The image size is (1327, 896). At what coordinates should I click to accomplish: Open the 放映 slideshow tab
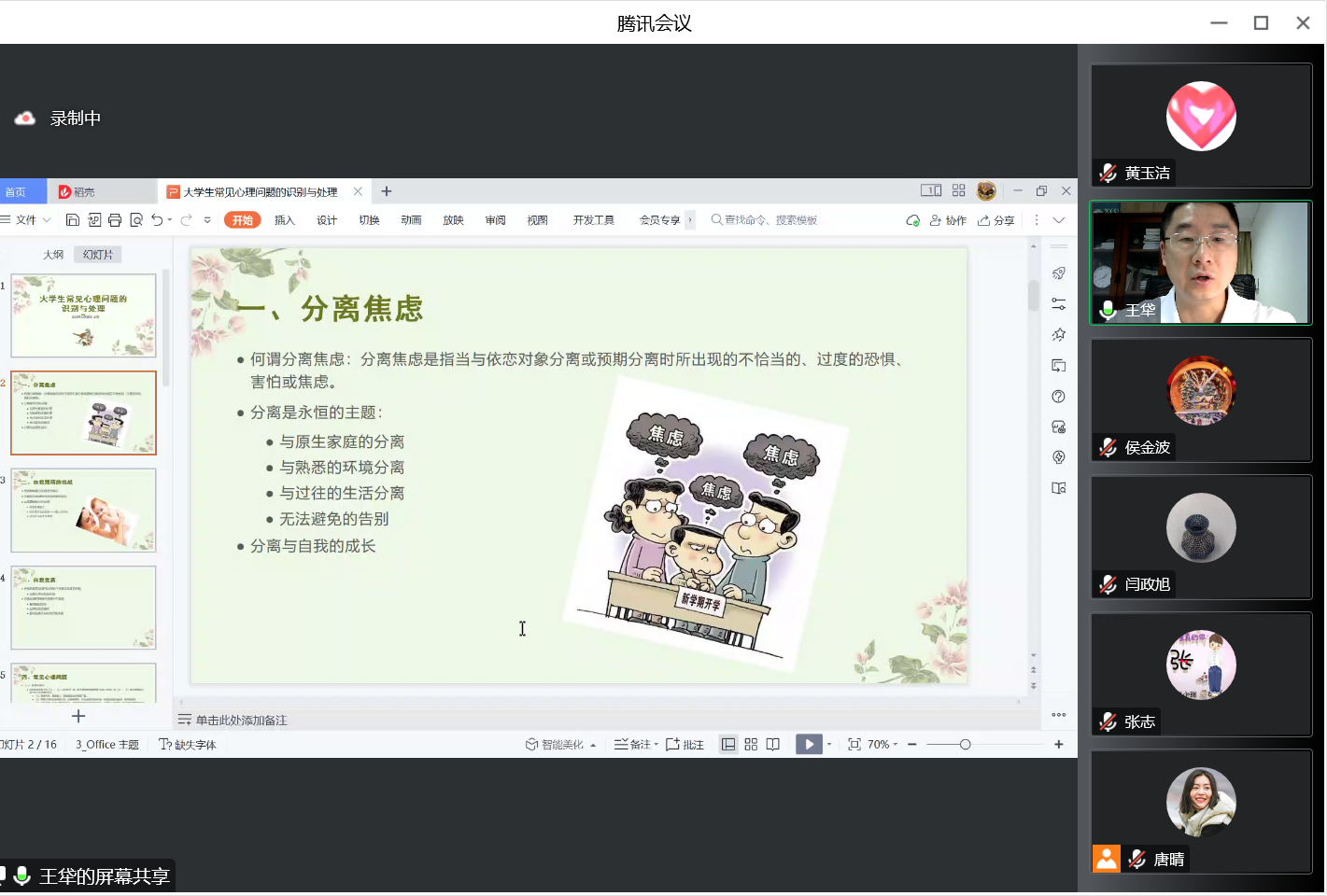[453, 220]
